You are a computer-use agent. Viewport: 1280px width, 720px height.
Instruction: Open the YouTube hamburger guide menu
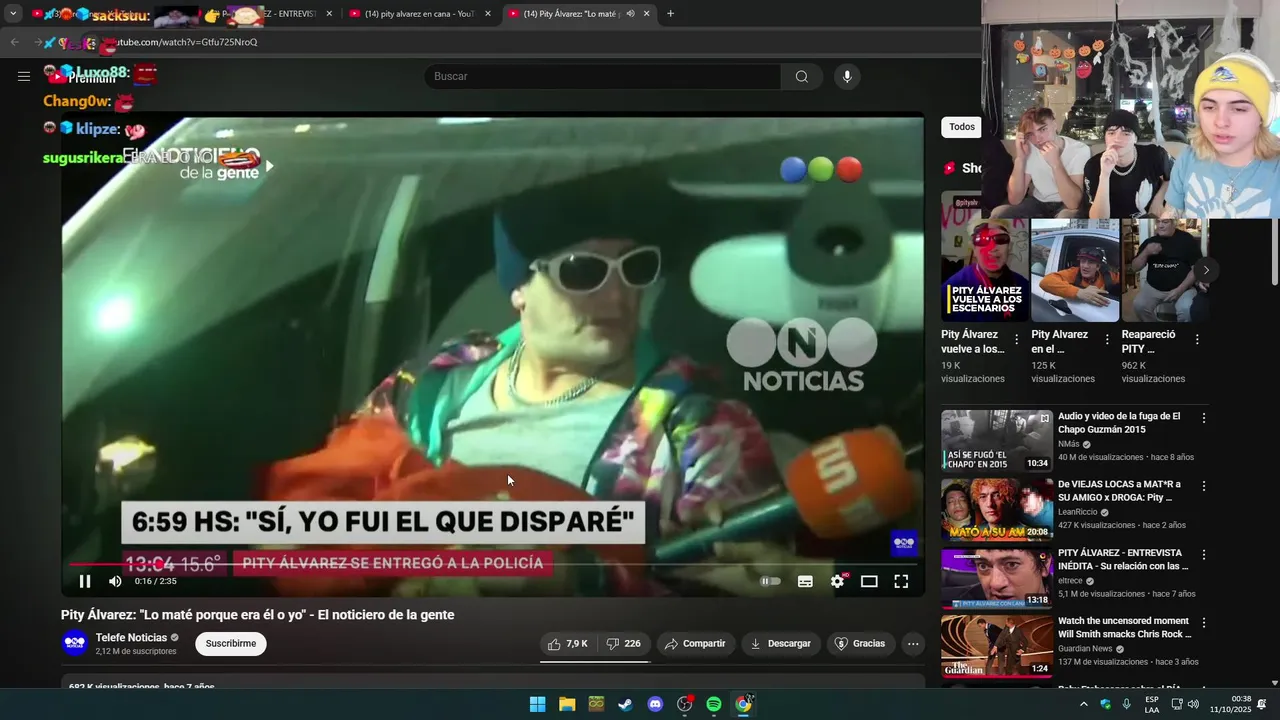[x=24, y=76]
